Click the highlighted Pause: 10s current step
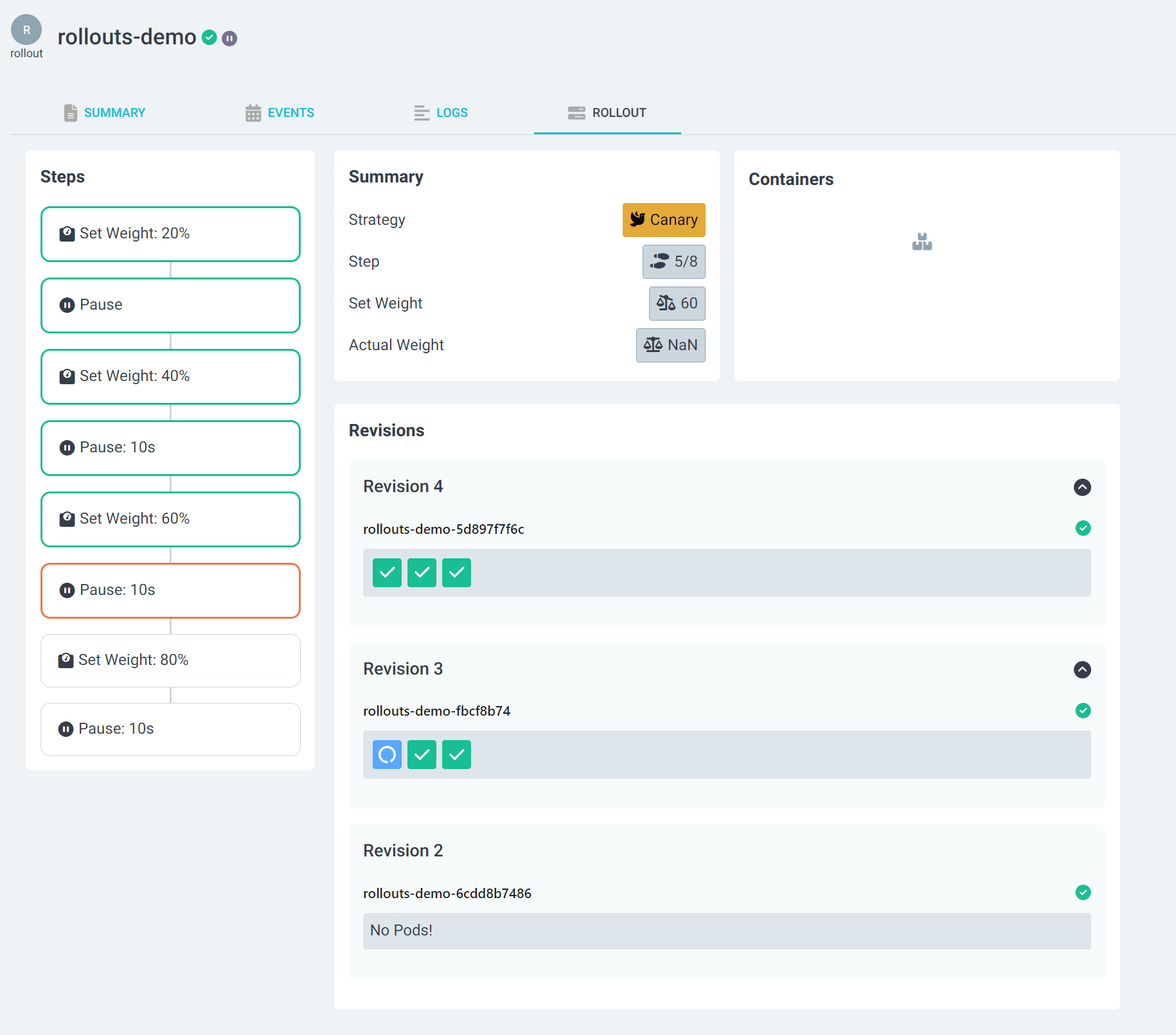This screenshot has height=1035, width=1176. (x=170, y=590)
